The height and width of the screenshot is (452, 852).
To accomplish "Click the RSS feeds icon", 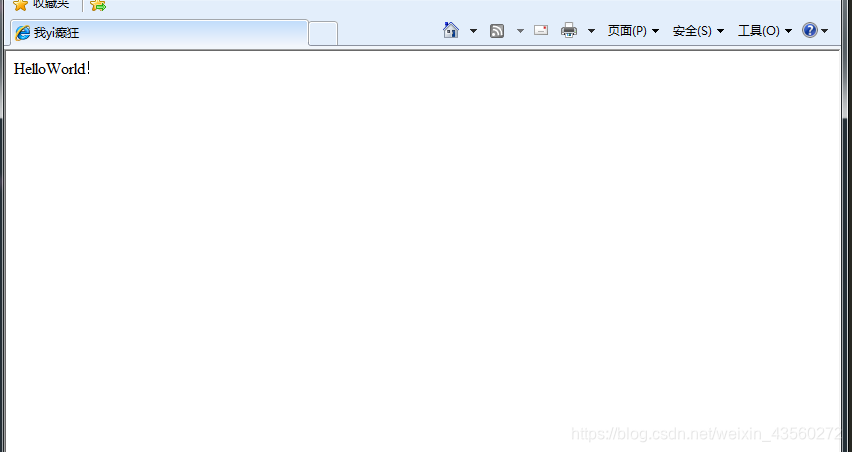I will click(x=497, y=31).
